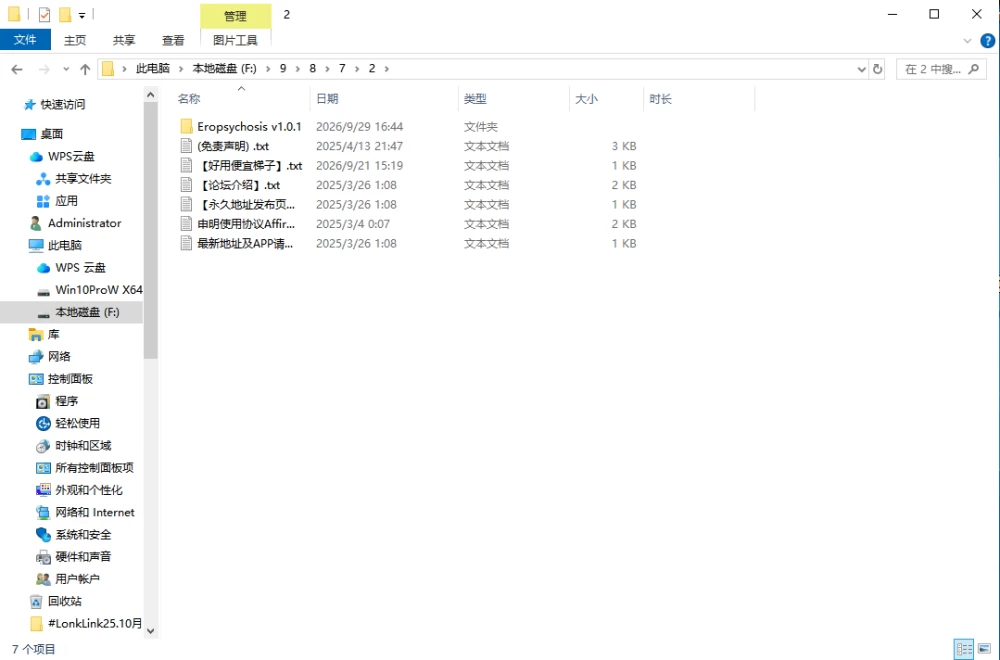The image size is (1000, 660).
Task: Select the 【好用便宜梯子】.txt file icon
Action: coord(186,165)
